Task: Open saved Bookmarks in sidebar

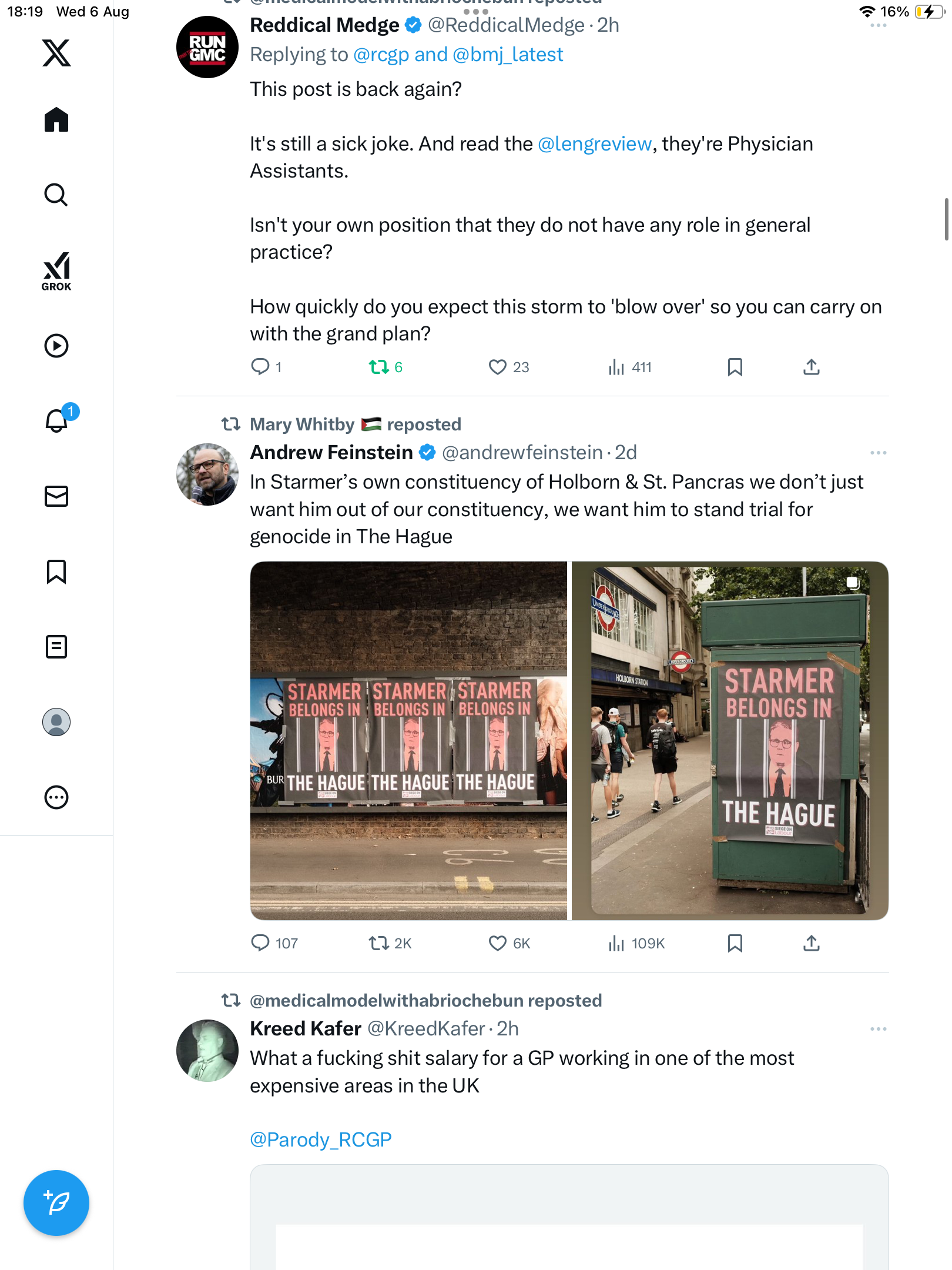Action: point(56,571)
